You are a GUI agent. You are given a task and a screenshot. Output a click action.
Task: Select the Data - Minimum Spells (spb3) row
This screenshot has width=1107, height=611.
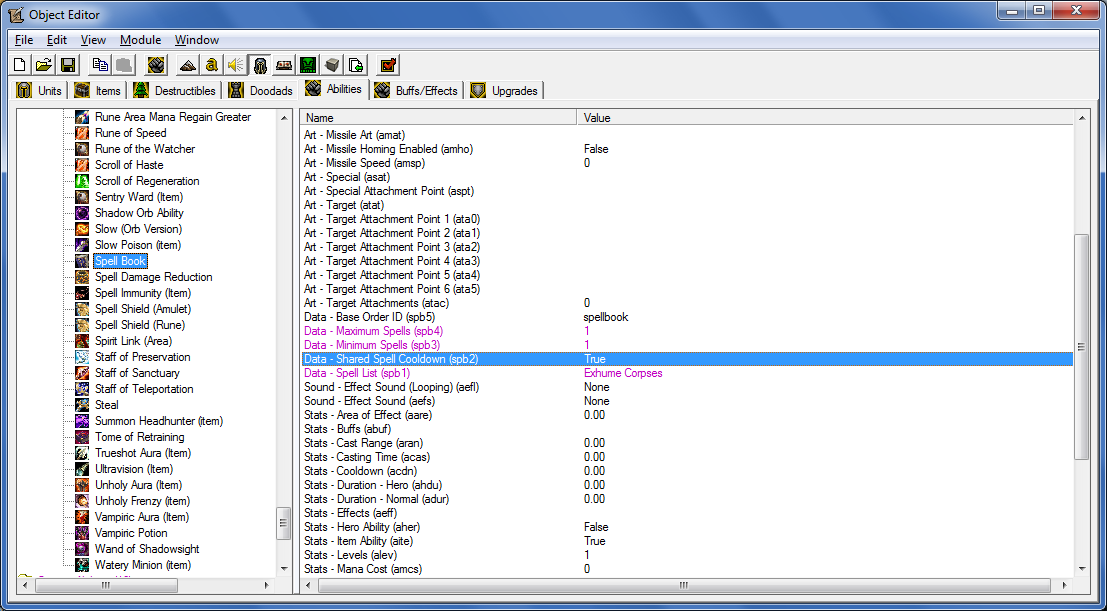coord(686,345)
